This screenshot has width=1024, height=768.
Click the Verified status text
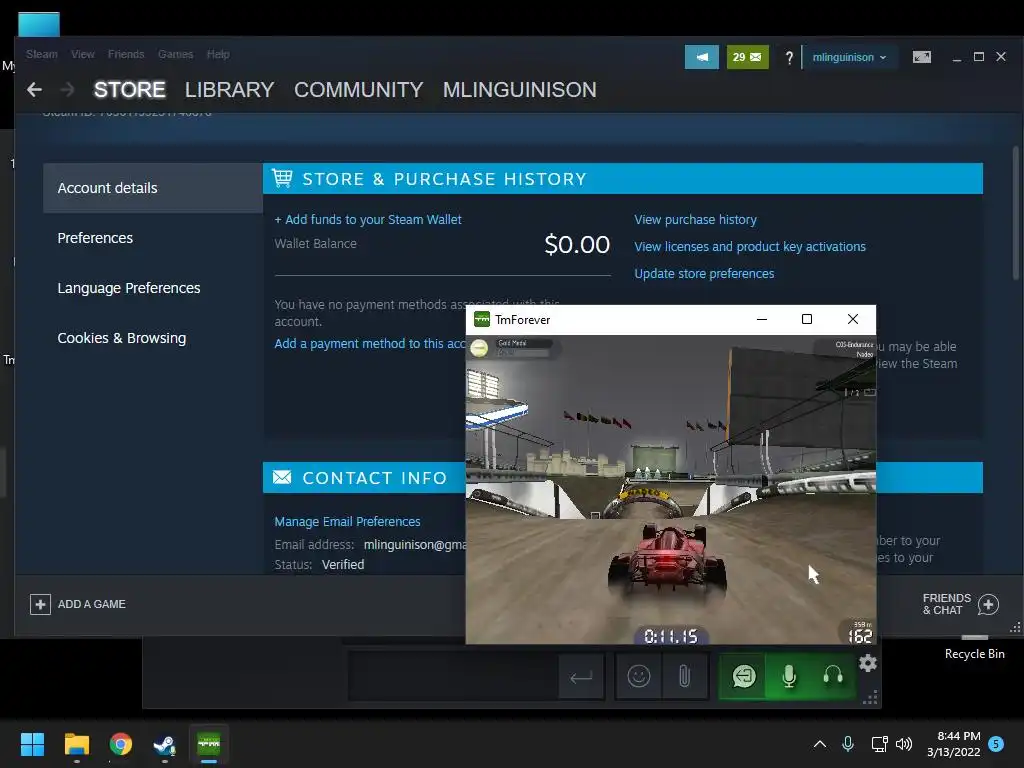[343, 564]
